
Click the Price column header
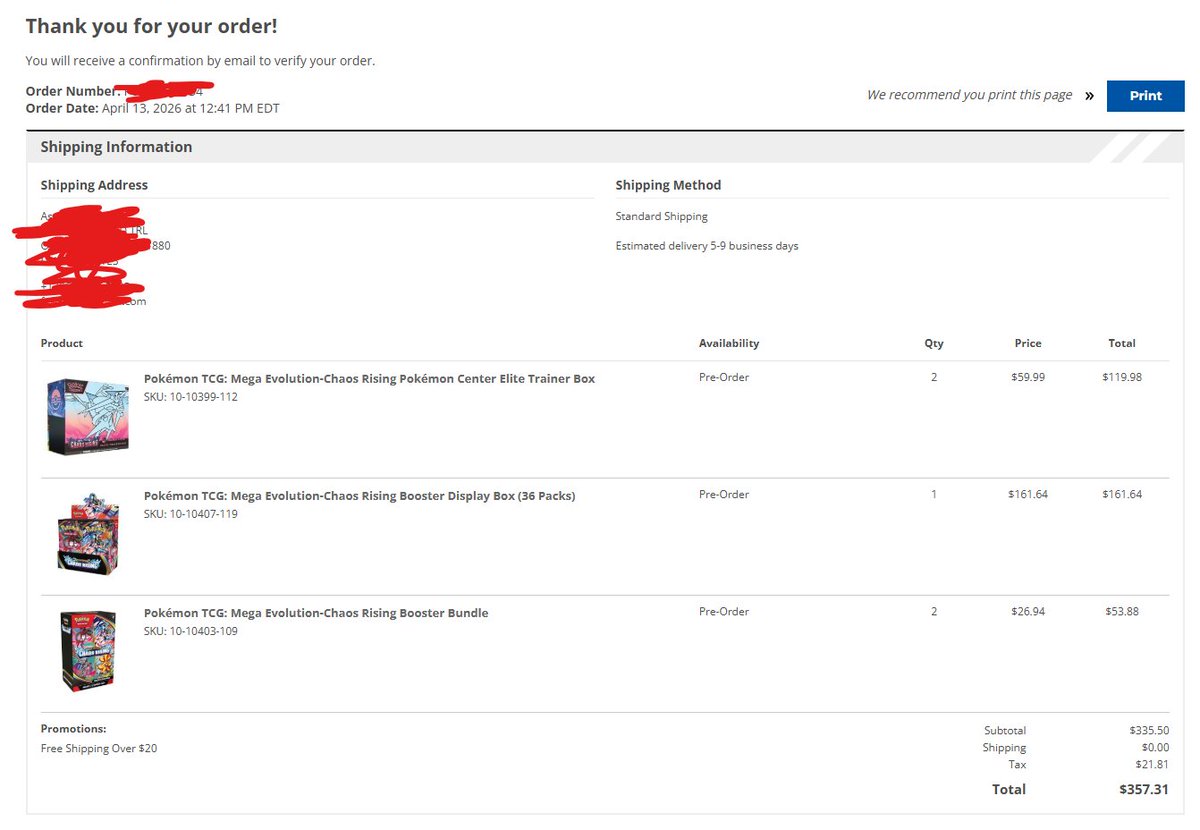[1028, 343]
